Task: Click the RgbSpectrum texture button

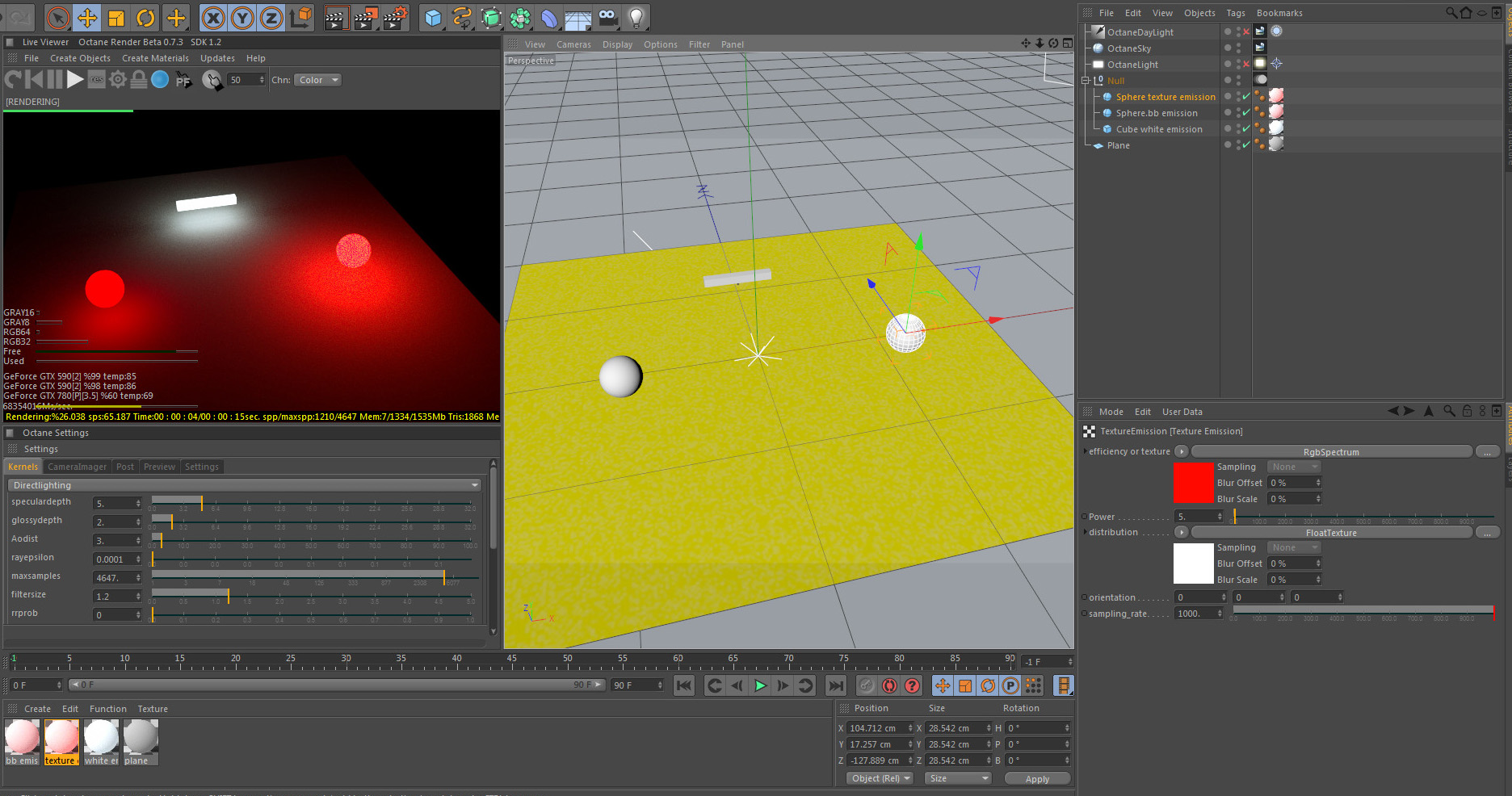Action: (x=1331, y=452)
